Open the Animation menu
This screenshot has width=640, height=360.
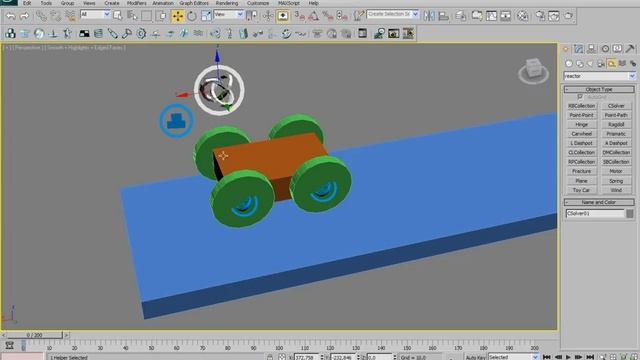click(163, 3)
